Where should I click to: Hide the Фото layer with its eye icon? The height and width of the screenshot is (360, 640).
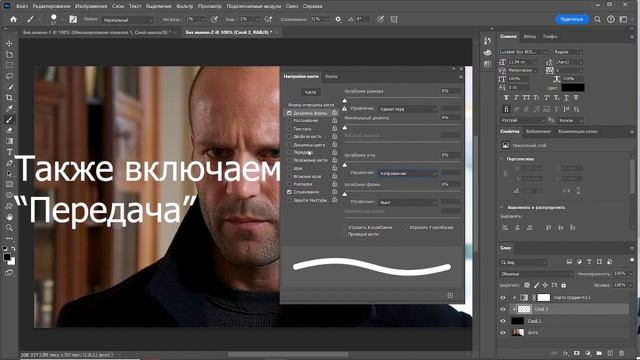[503, 332]
